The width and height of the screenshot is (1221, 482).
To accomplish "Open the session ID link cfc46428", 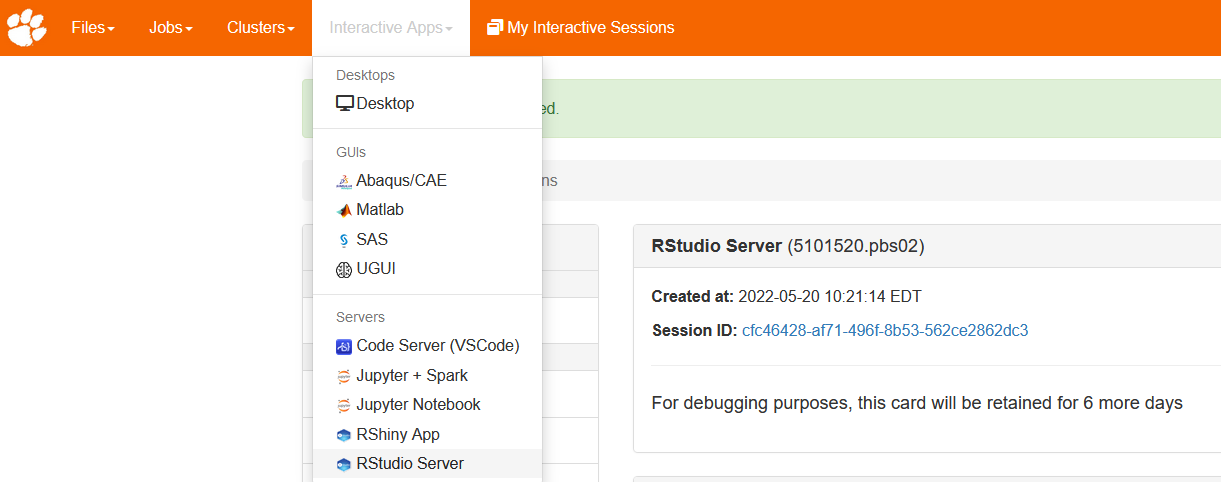I will [x=885, y=330].
